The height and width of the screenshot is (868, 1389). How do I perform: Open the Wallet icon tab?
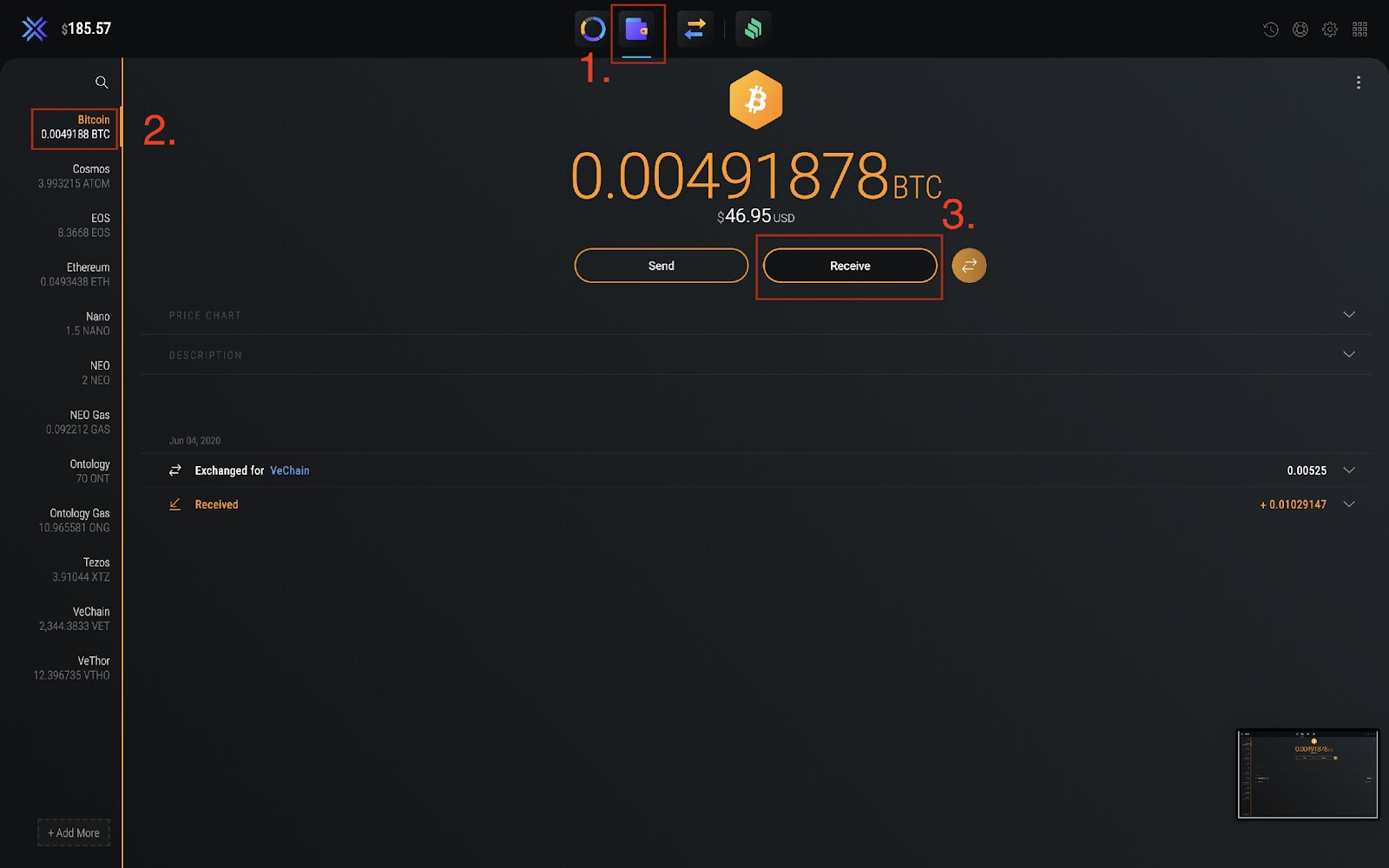(637, 29)
